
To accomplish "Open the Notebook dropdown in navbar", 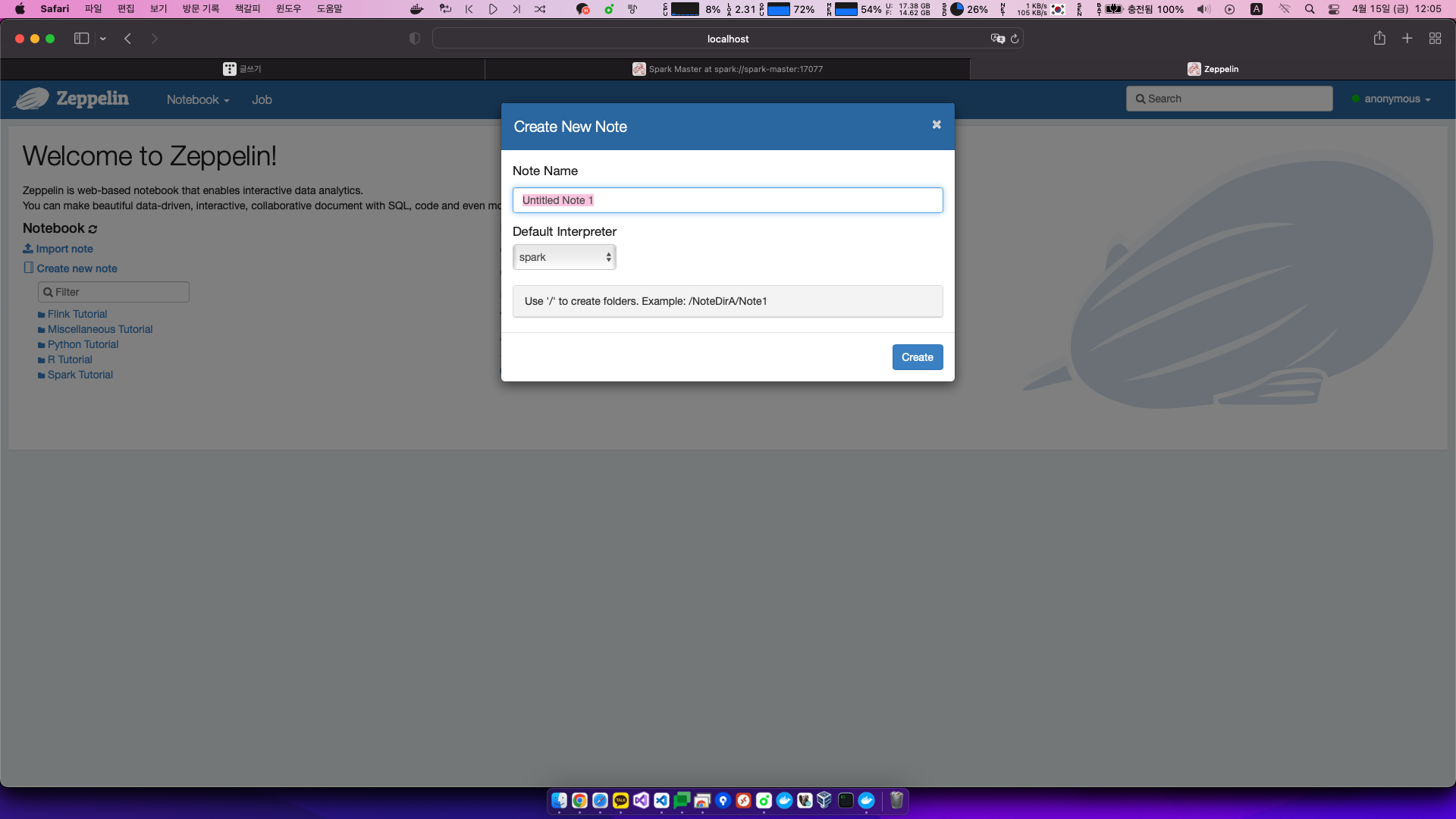I will point(198,99).
